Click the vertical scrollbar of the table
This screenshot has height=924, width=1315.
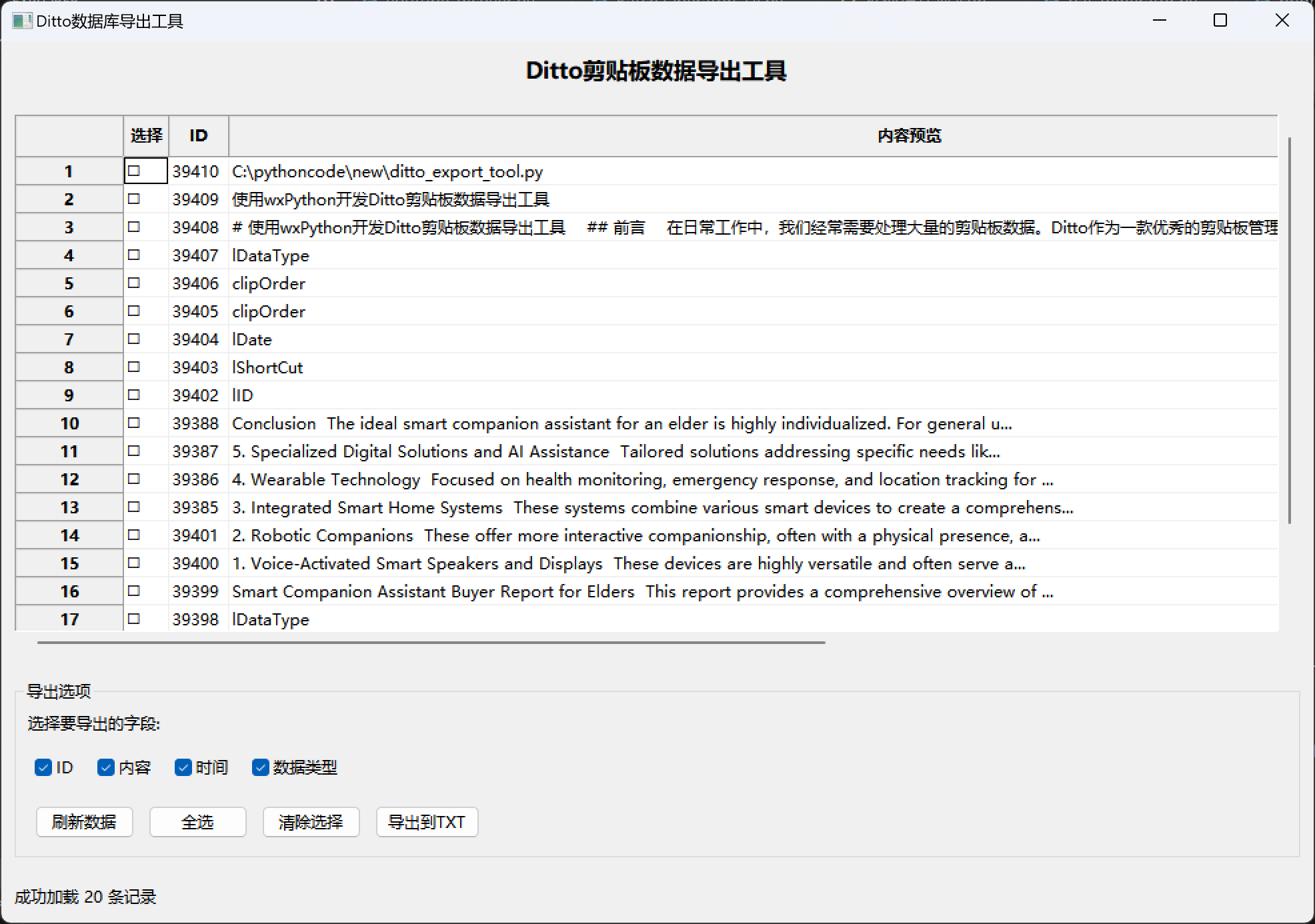point(1290,330)
